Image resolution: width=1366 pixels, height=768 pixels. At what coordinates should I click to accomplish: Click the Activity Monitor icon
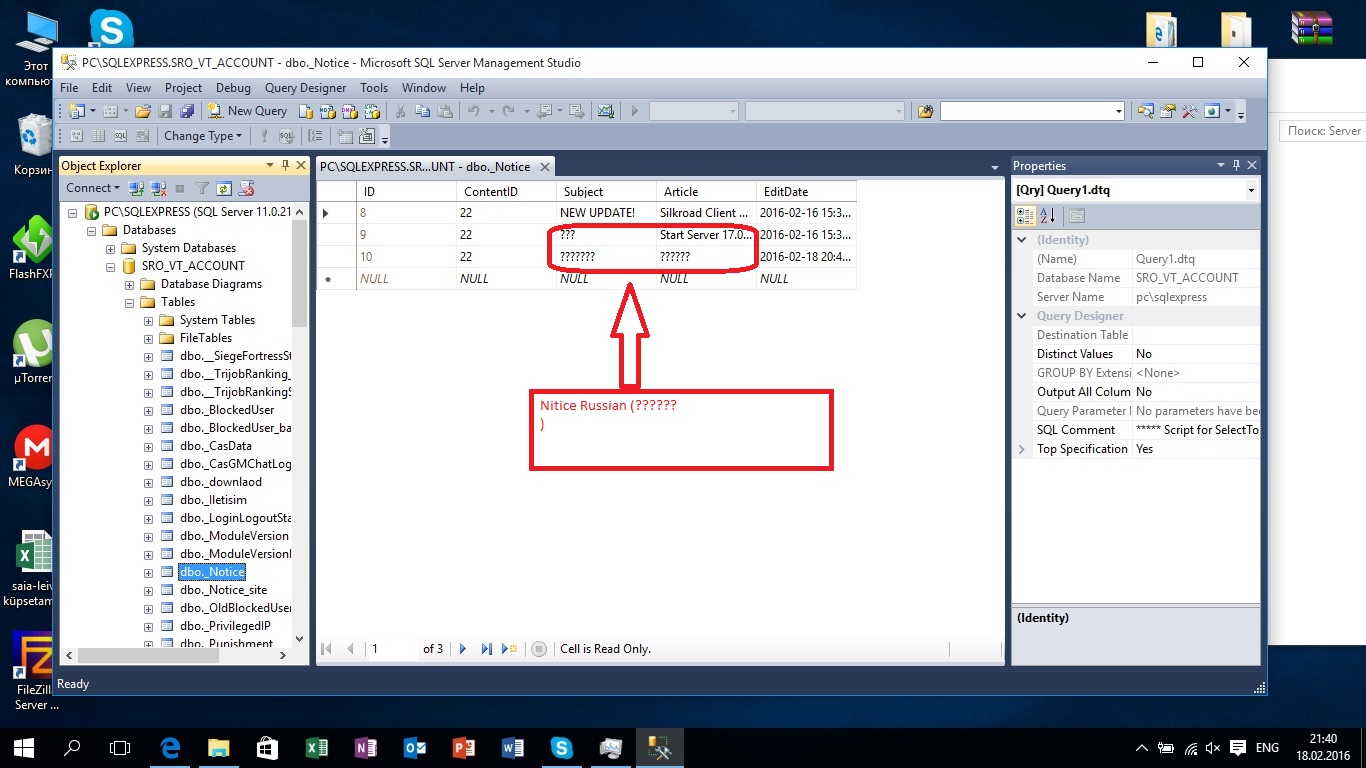pyautogui.click(x=606, y=111)
